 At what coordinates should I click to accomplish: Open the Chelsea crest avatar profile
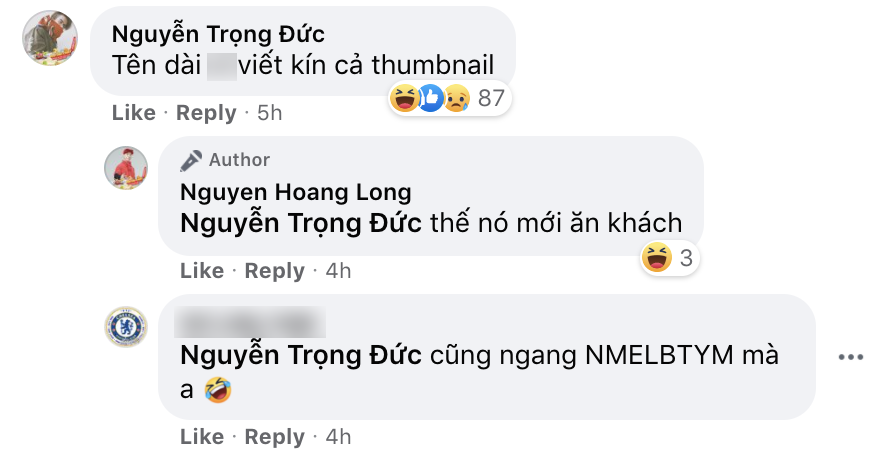click(x=126, y=327)
